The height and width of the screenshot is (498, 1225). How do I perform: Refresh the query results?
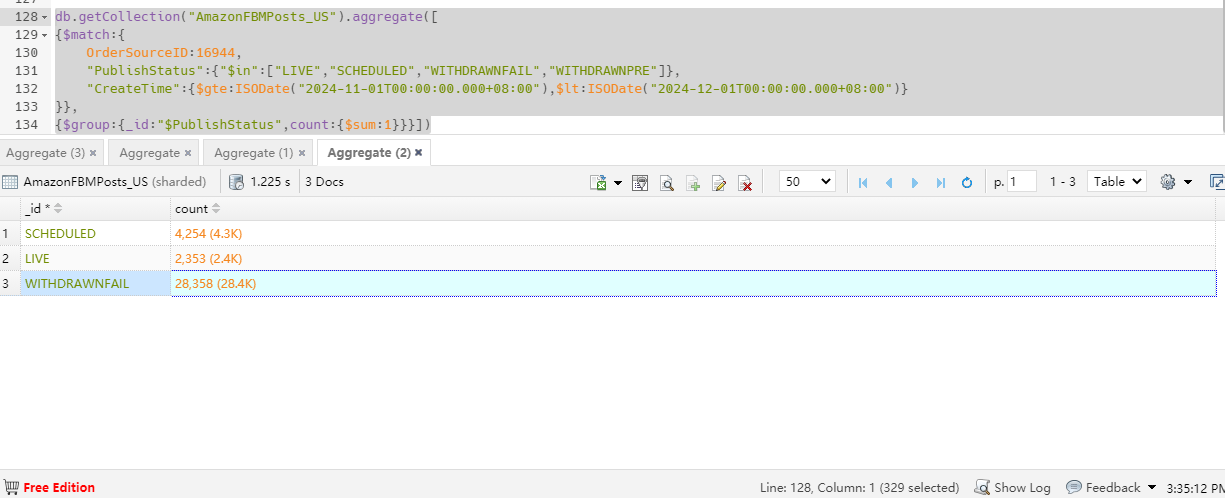tap(967, 182)
